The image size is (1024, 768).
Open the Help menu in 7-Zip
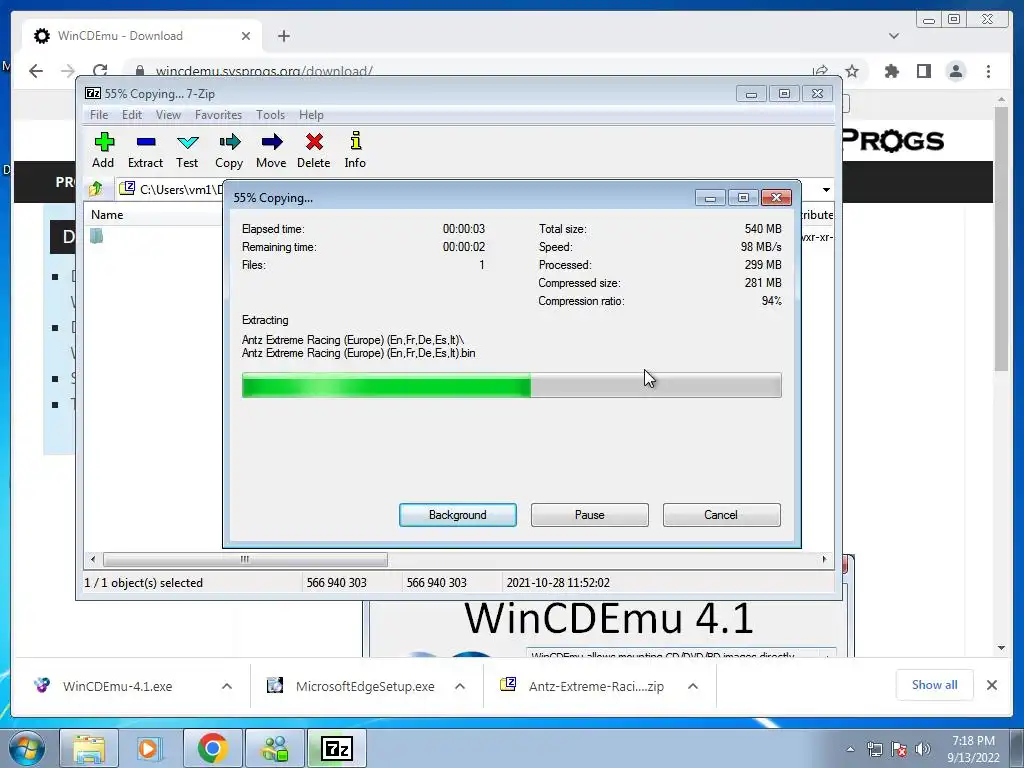311,115
